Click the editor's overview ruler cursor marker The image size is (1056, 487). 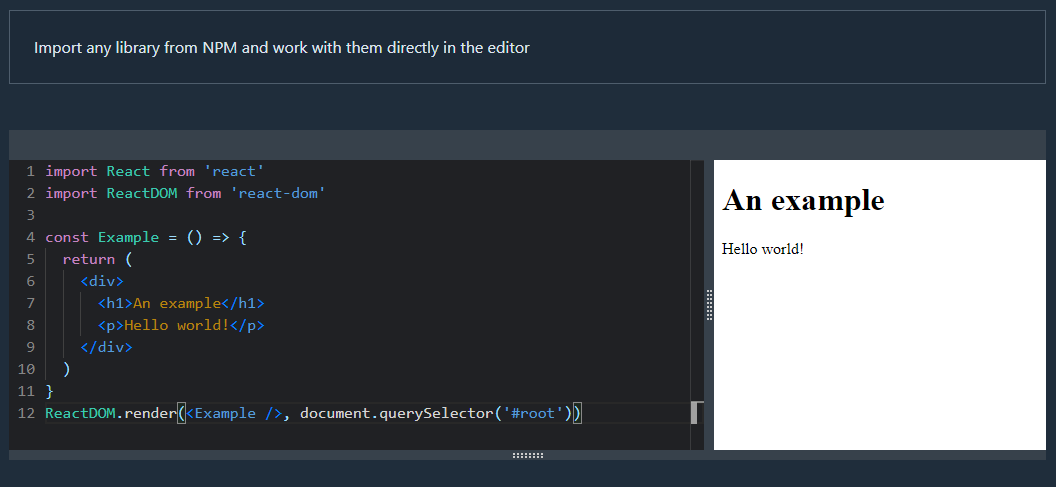[696, 412]
